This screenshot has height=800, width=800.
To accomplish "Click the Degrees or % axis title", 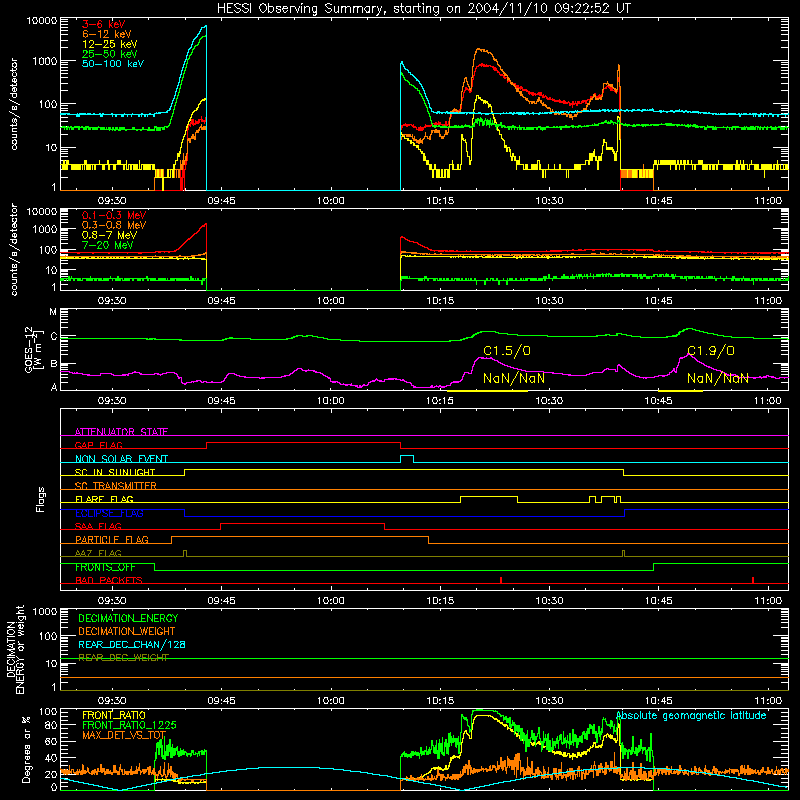I will pos(26,749).
